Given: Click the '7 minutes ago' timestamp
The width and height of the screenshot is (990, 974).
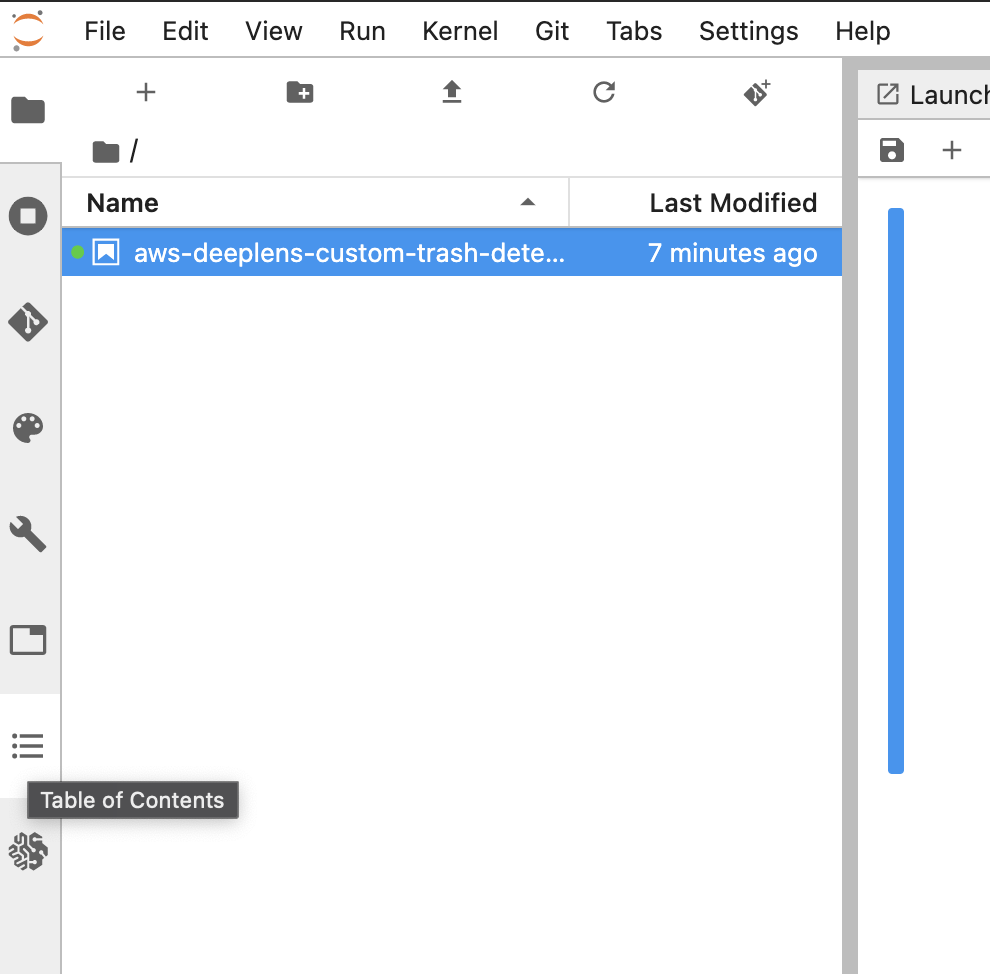Looking at the screenshot, I should click(x=732, y=252).
